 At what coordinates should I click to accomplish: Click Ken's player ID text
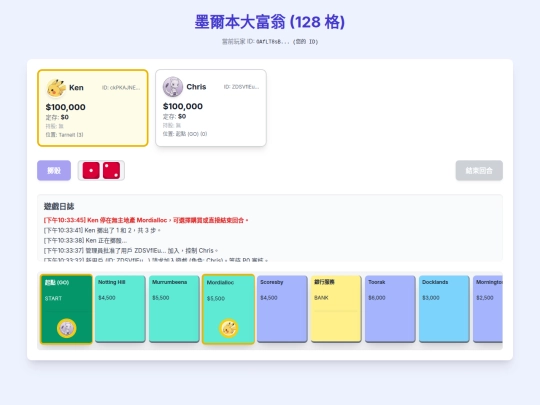click(x=121, y=88)
